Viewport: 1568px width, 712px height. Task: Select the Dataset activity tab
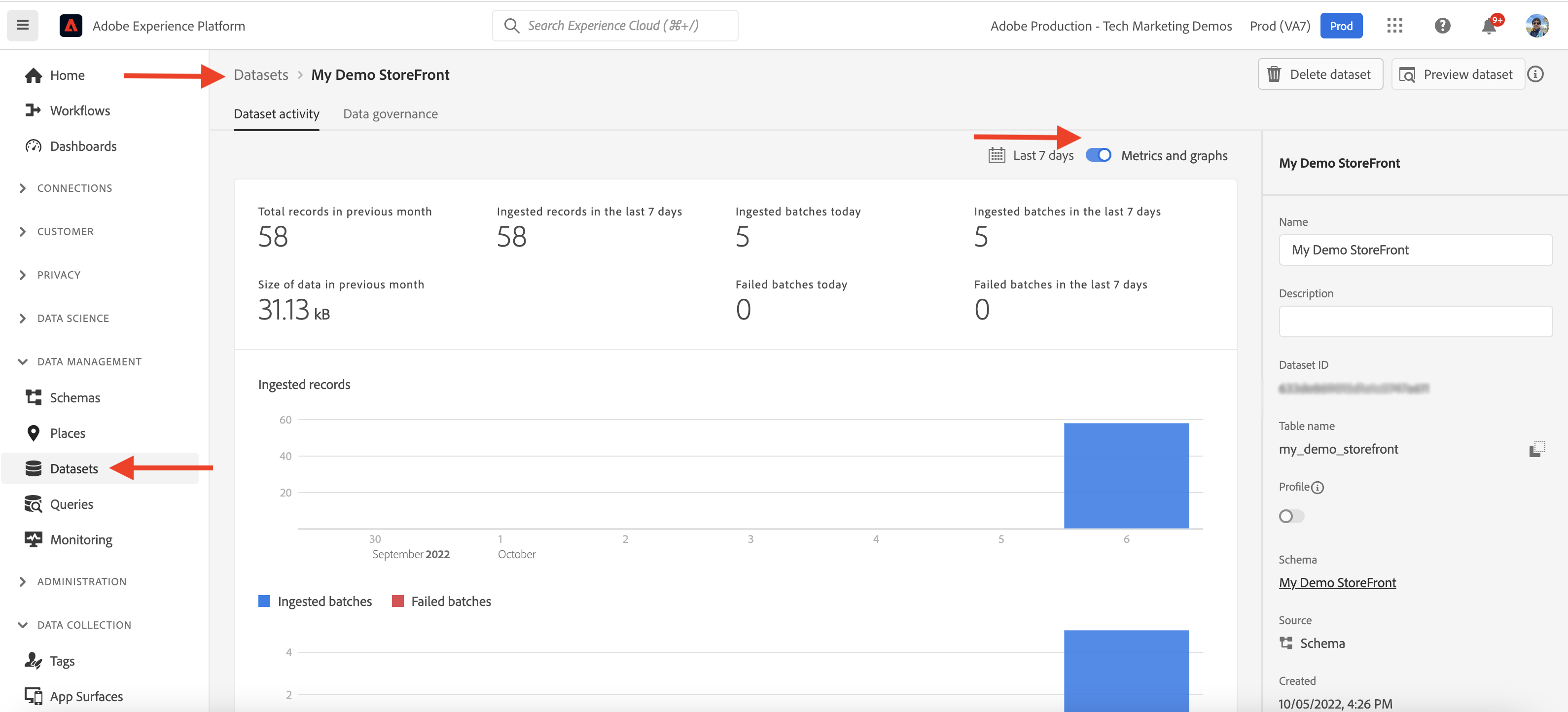[276, 114]
